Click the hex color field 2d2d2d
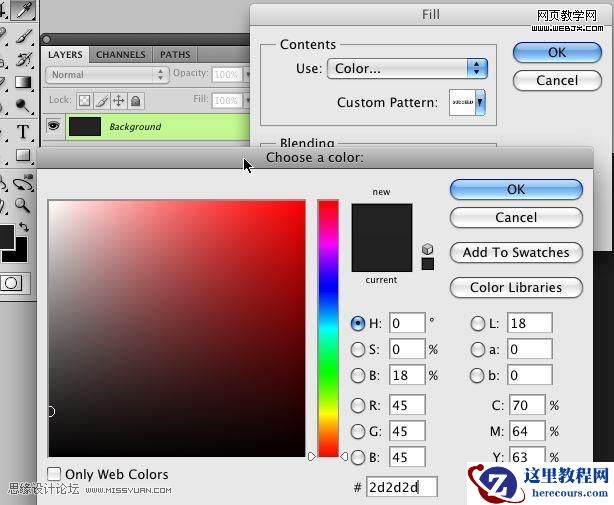The image size is (614, 505). point(402,487)
